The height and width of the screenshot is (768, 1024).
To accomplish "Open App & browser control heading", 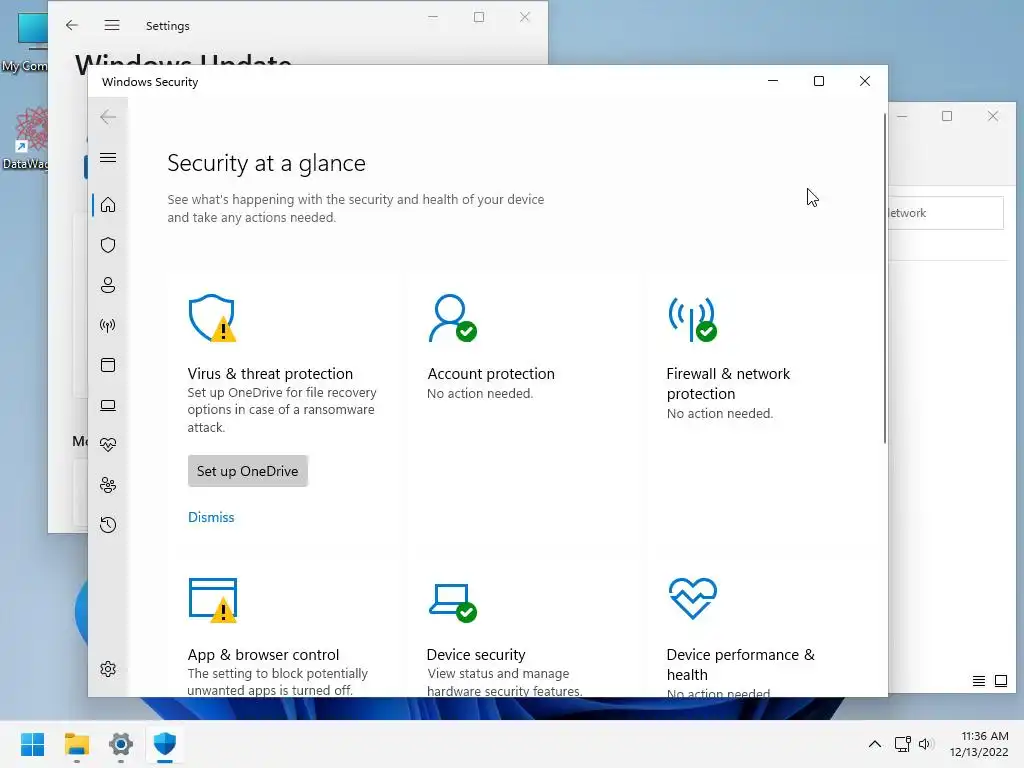I will point(263,654).
